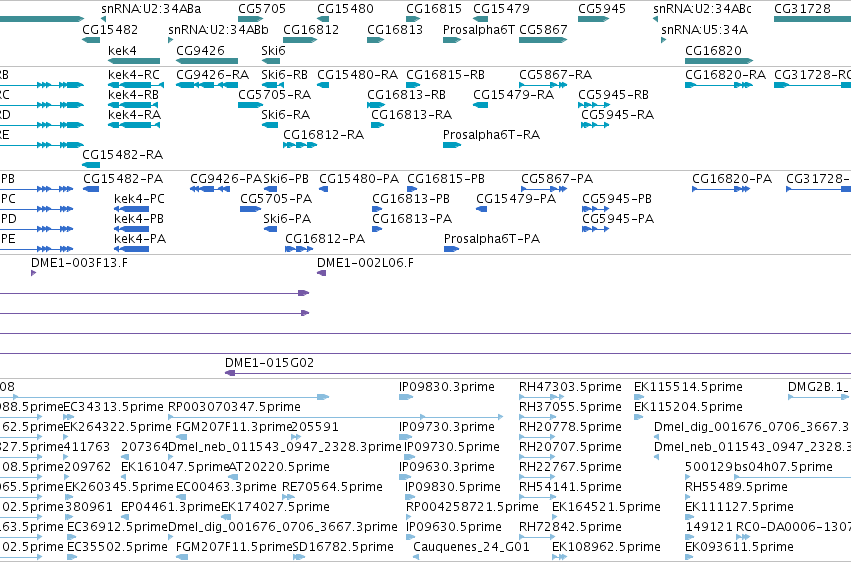Viewport: 851px width, 562px height.
Task: Click the CG15482 gene label
Action: point(110,29)
